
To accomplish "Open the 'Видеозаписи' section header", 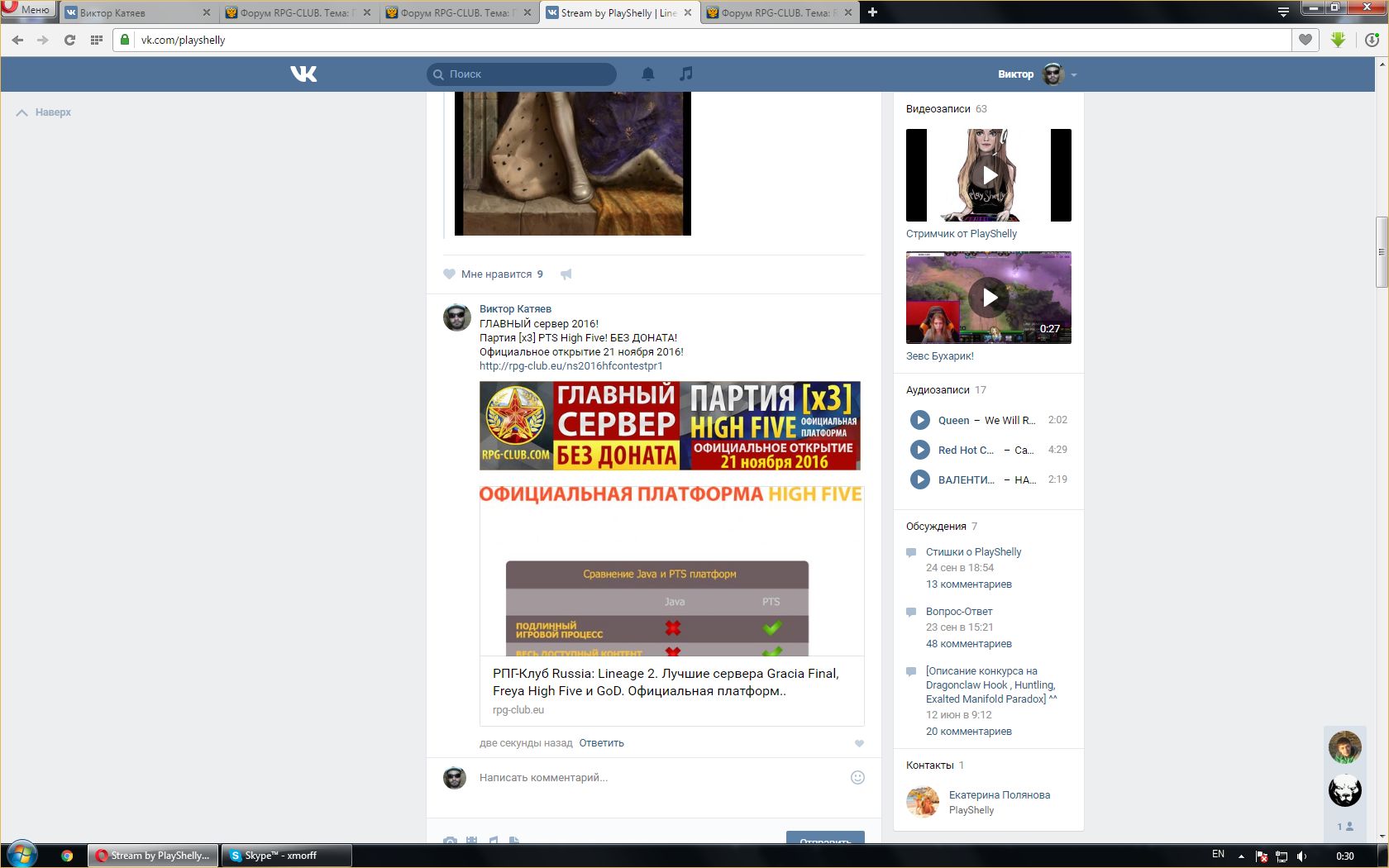I will (938, 109).
